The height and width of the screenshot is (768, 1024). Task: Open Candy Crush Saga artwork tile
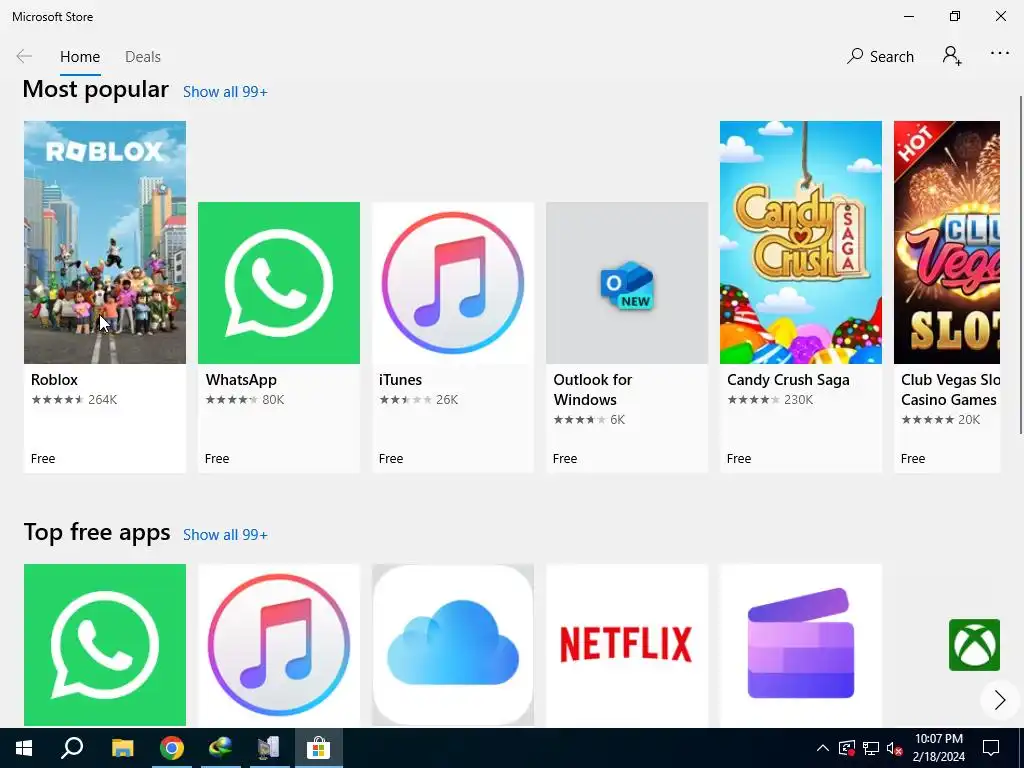[801, 242]
